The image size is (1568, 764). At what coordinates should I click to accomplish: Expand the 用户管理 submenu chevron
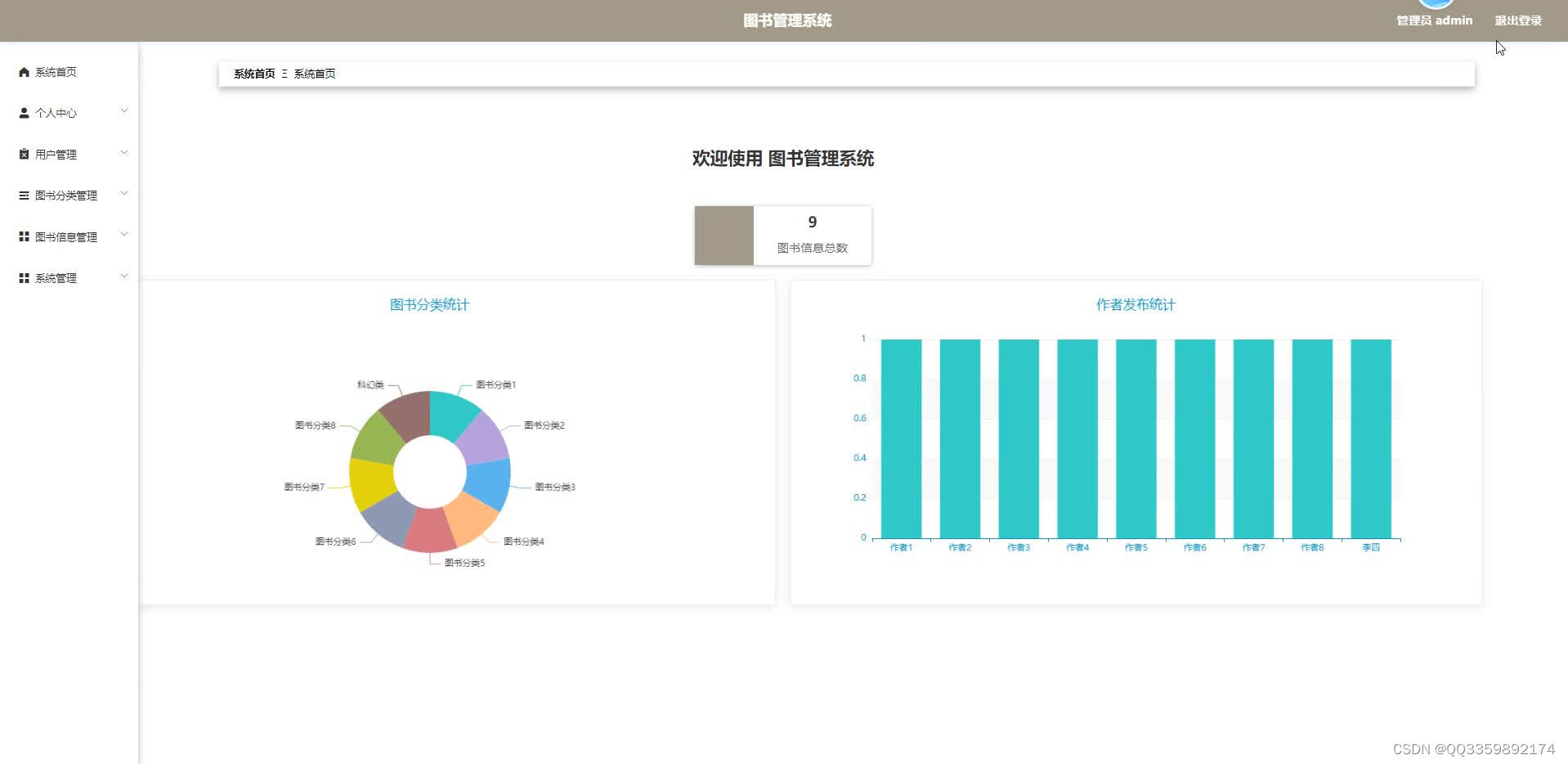(x=124, y=152)
